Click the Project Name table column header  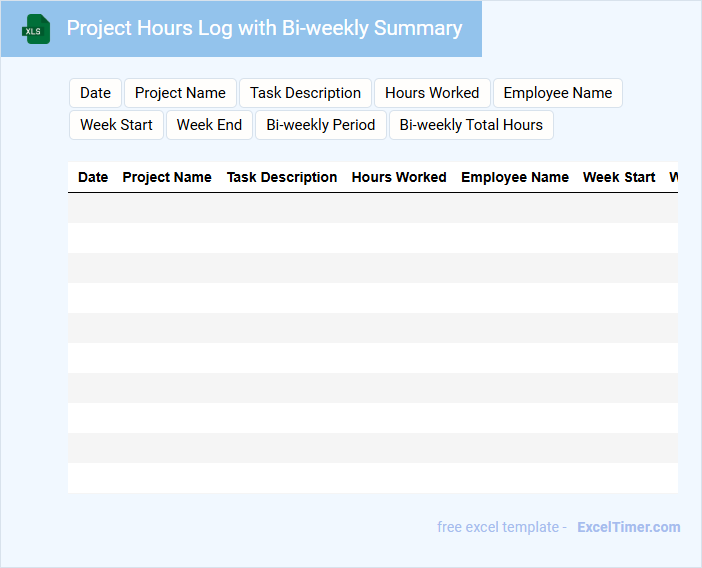[167, 177]
